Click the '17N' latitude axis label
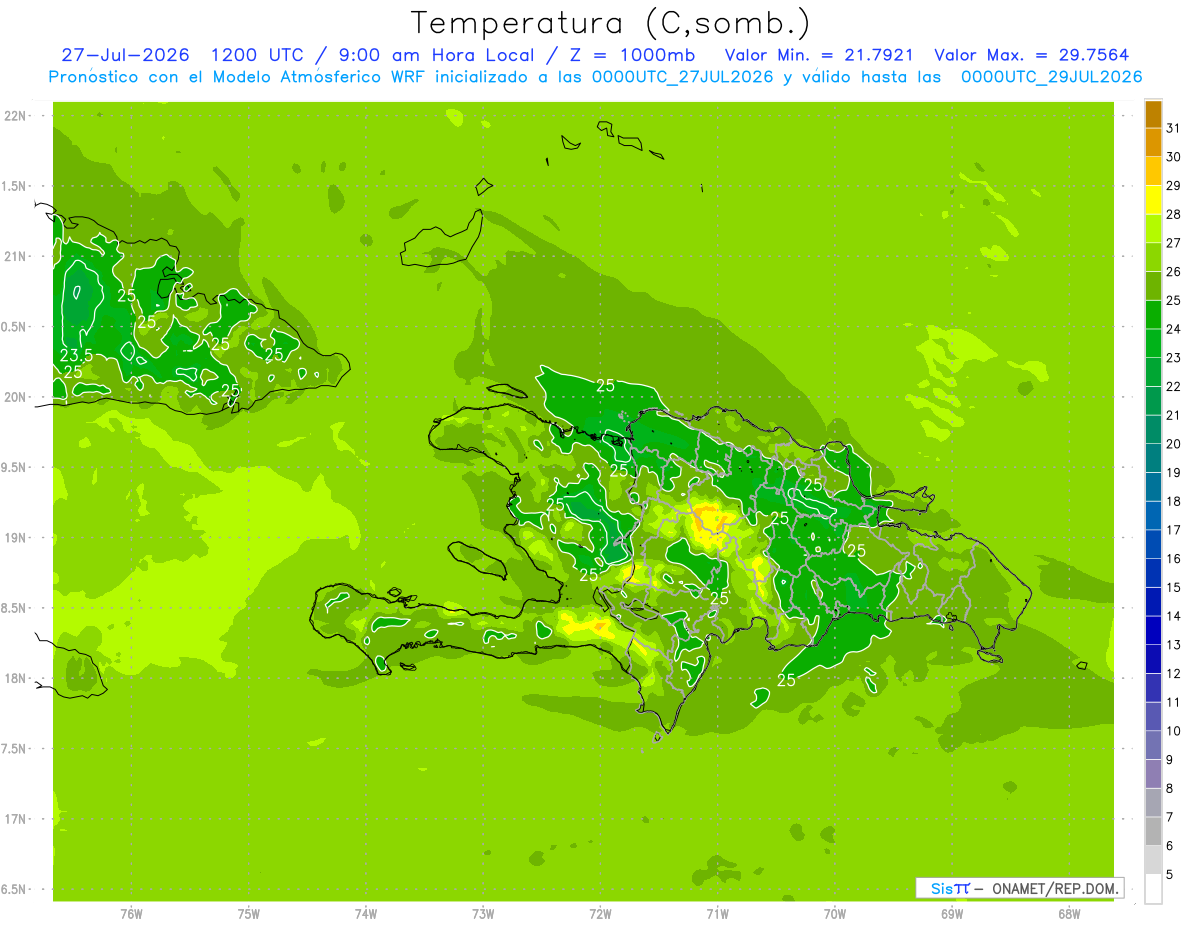 16,819
